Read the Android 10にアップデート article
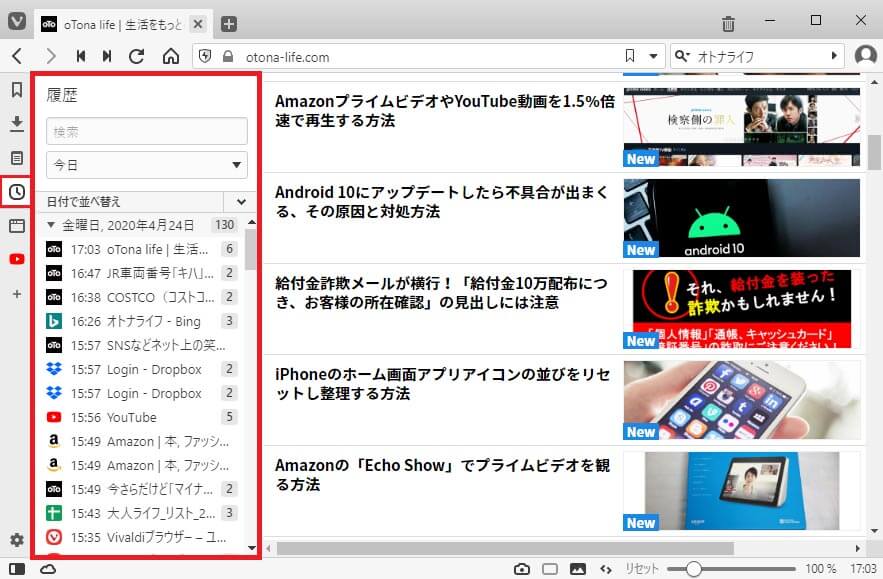This screenshot has height=579, width=883. 442,202
